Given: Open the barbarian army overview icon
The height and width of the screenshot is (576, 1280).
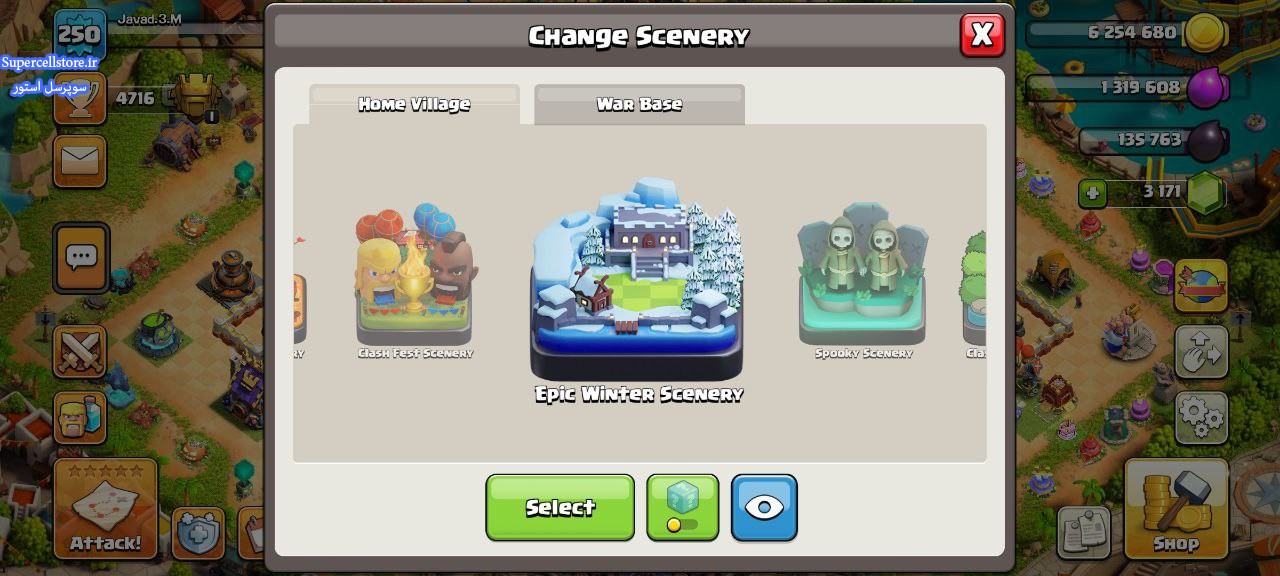Looking at the screenshot, I should click(x=79, y=417).
